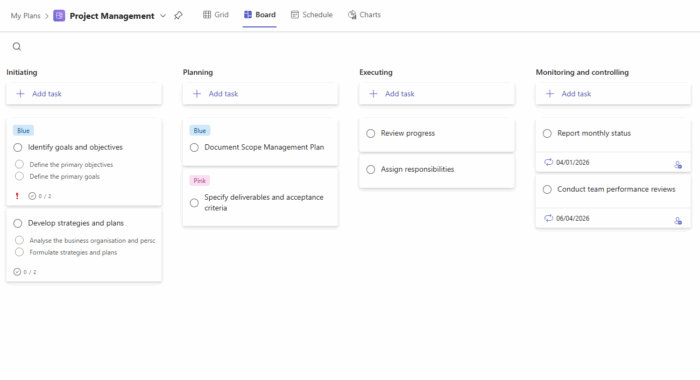Open the Review progress task card
The height and width of the screenshot is (380, 700).
point(437,135)
